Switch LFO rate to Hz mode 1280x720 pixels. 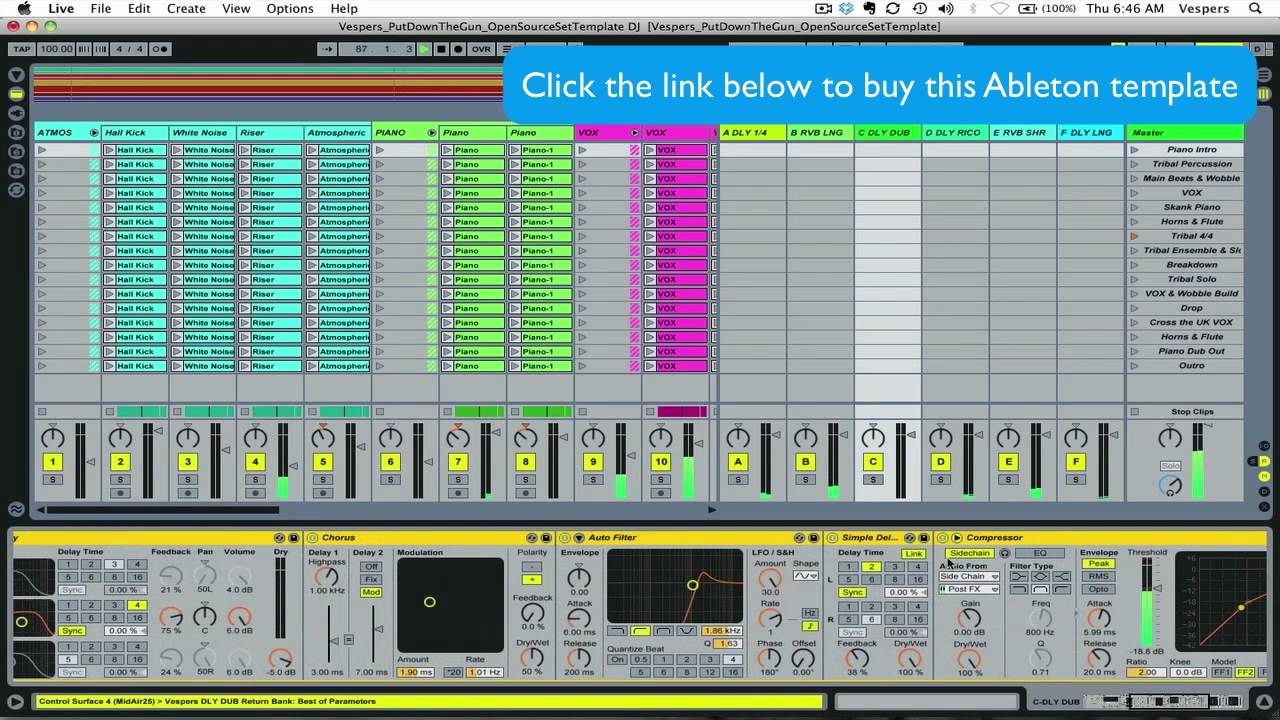pyautogui.click(x=811, y=612)
